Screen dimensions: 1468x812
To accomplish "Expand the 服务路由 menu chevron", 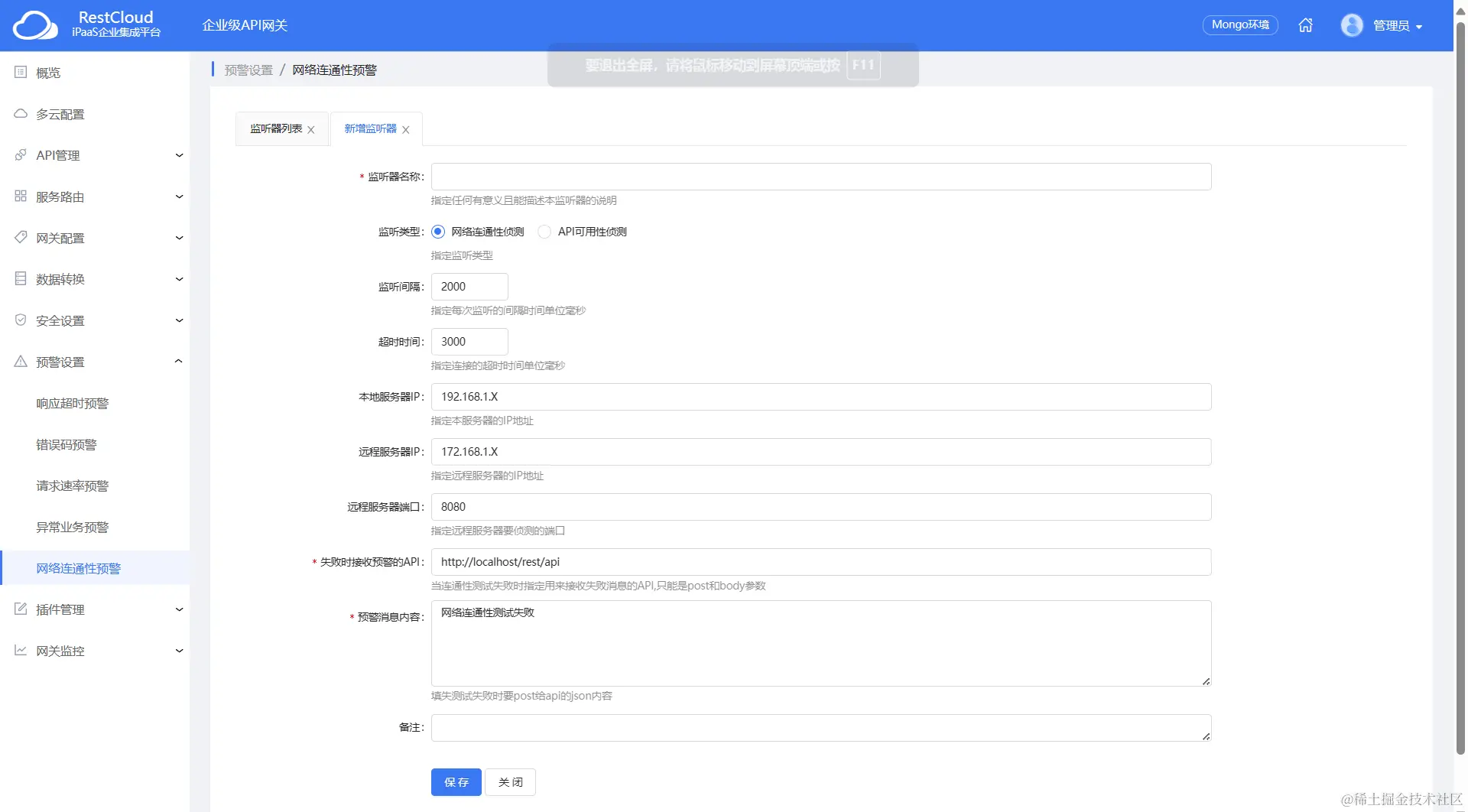I will coord(179,197).
